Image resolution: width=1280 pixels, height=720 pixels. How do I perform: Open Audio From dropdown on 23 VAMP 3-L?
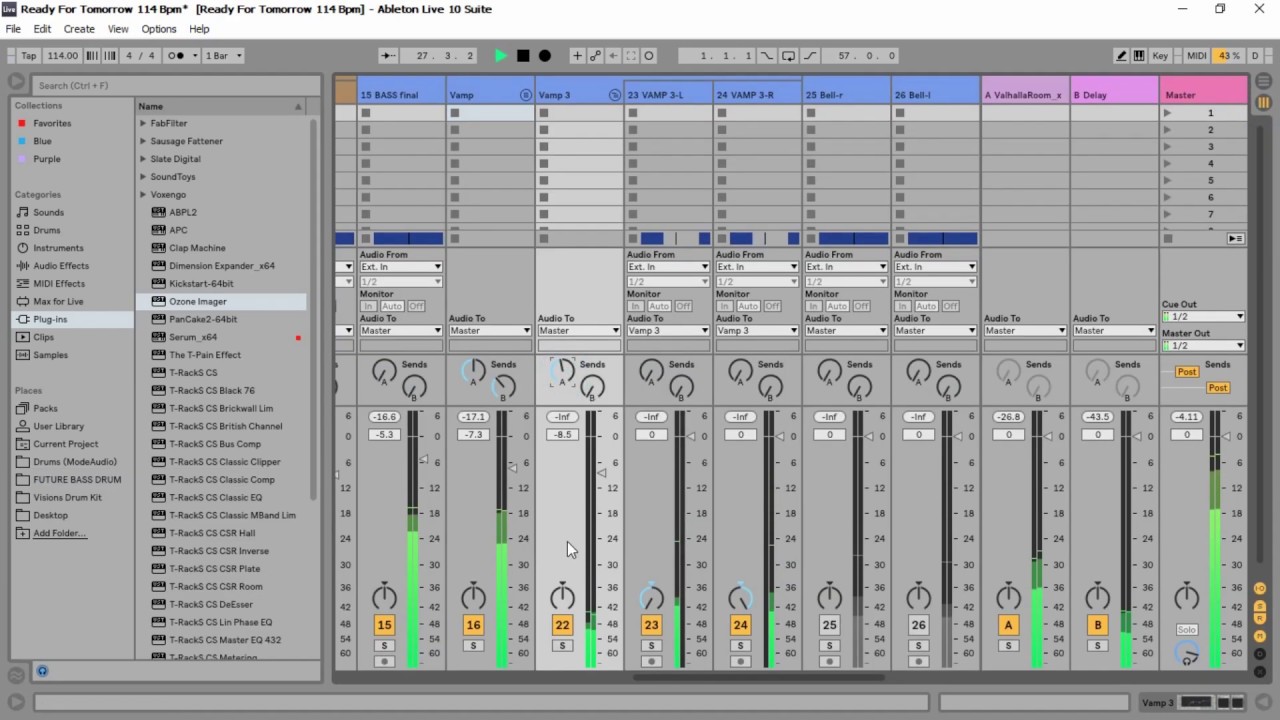tap(667, 267)
